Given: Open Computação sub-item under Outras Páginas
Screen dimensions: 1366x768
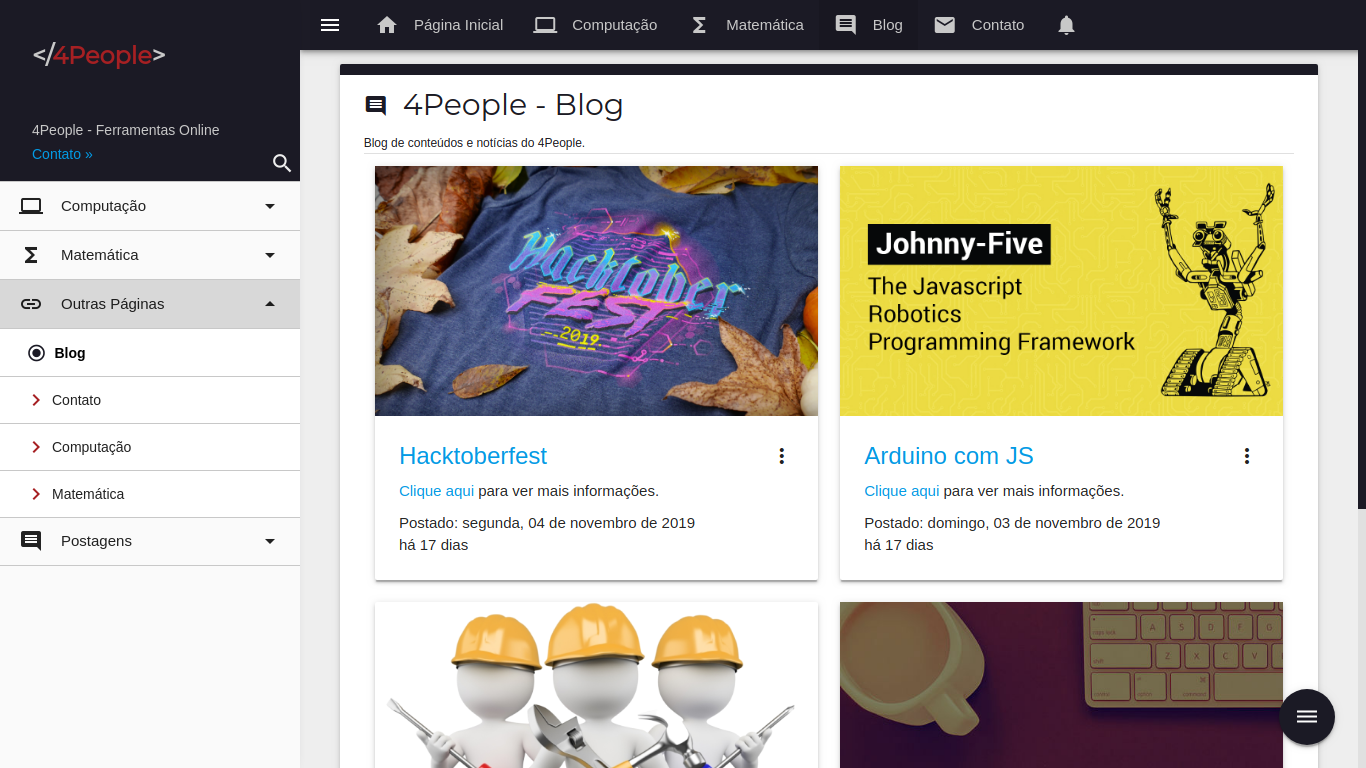Looking at the screenshot, I should (150, 447).
